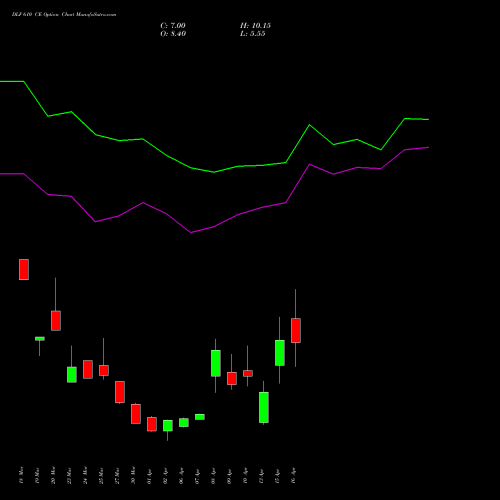Image resolution: width=500 pixels, height=500 pixels.
Task: Select the 06 Apr green candle
Action: [x=184, y=423]
